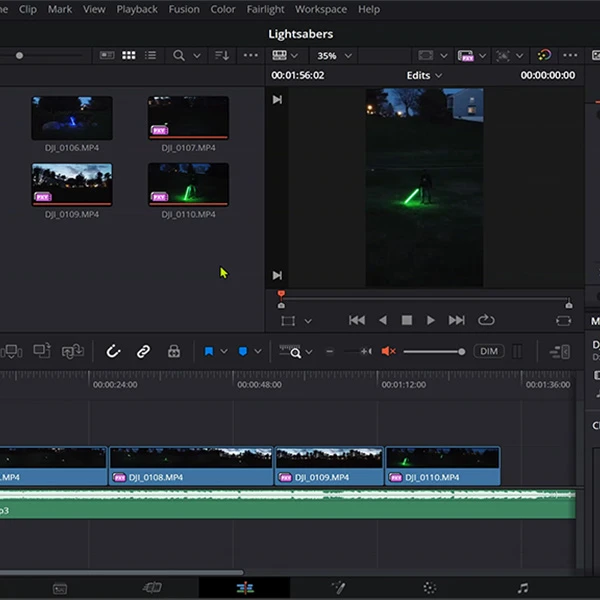Viewport: 600px width, 600px height.
Task: Enable loop playback icon
Action: click(486, 320)
